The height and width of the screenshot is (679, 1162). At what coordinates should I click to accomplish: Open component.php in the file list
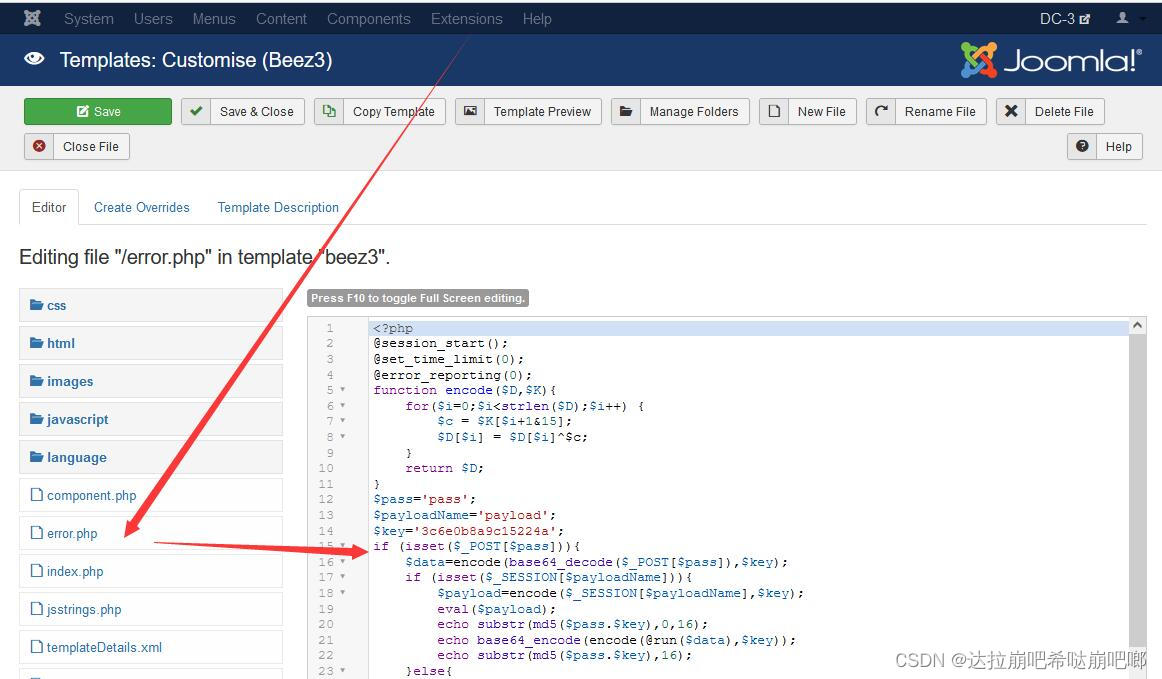(x=150, y=495)
